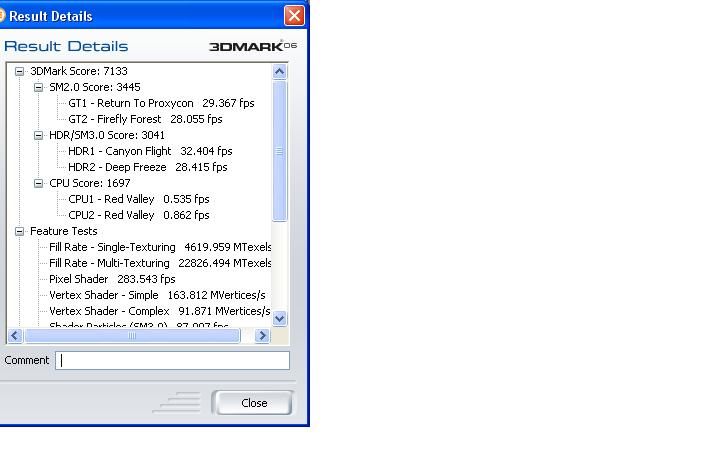Click inside the Comment text field

pos(172,360)
